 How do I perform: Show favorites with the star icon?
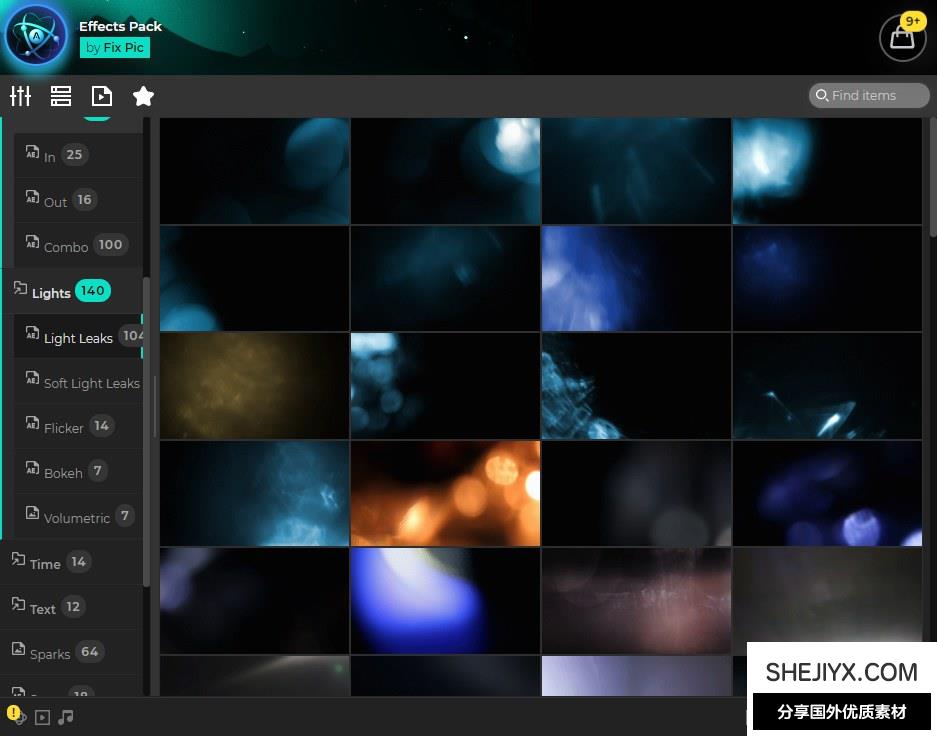point(143,96)
